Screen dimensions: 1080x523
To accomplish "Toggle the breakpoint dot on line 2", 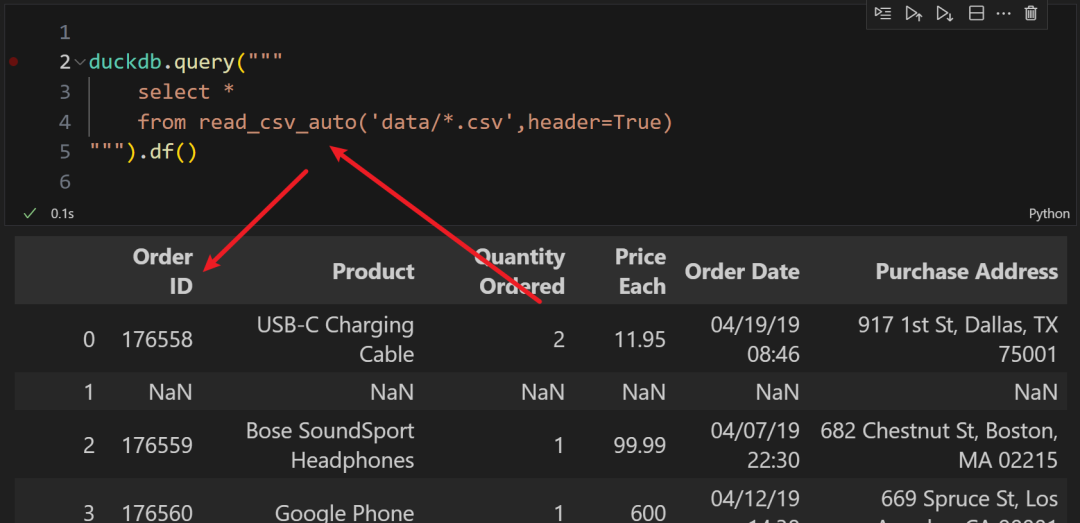I will pyautogui.click(x=13, y=62).
